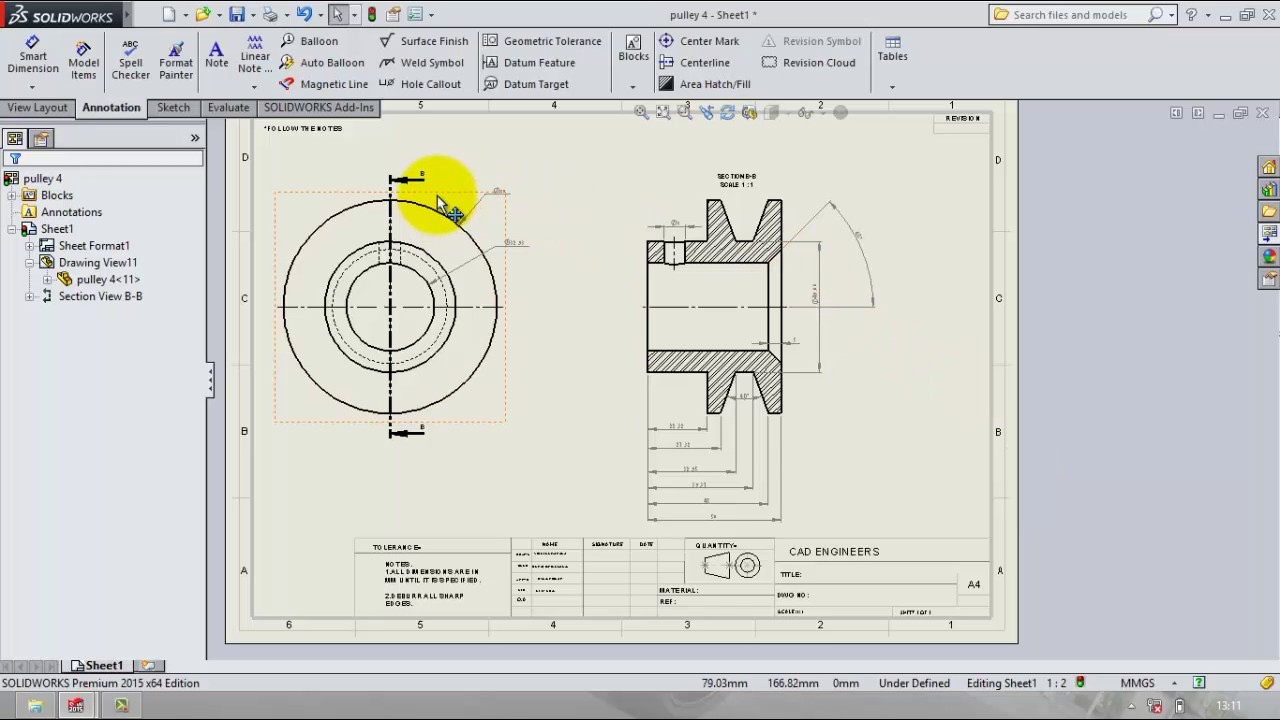Create a new document
Image resolution: width=1280 pixels, height=720 pixels.
169,14
